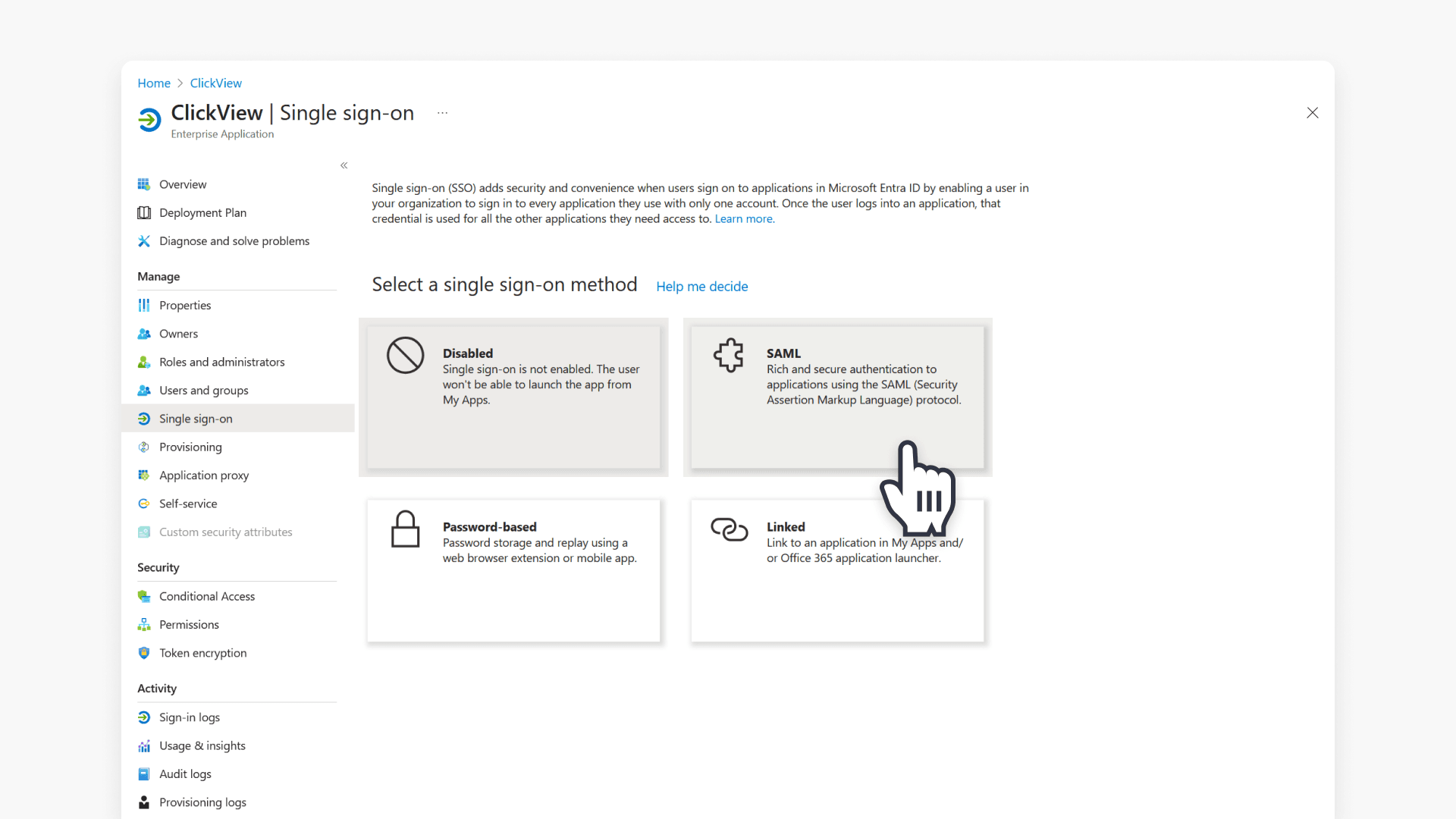
Task: Click the Overview grid icon in sidebar
Action: point(144,184)
